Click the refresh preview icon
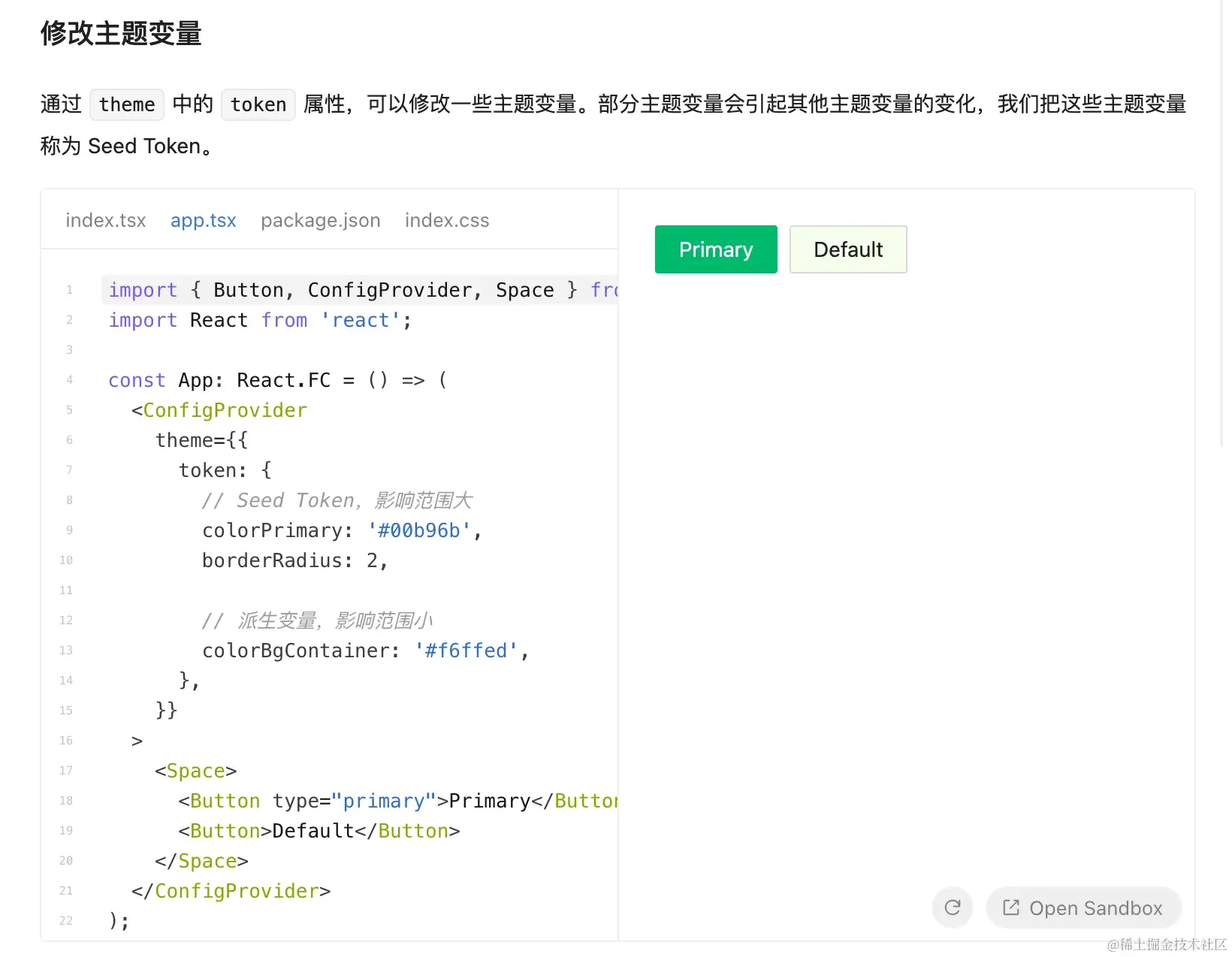This screenshot has width=1232, height=957. point(952,907)
